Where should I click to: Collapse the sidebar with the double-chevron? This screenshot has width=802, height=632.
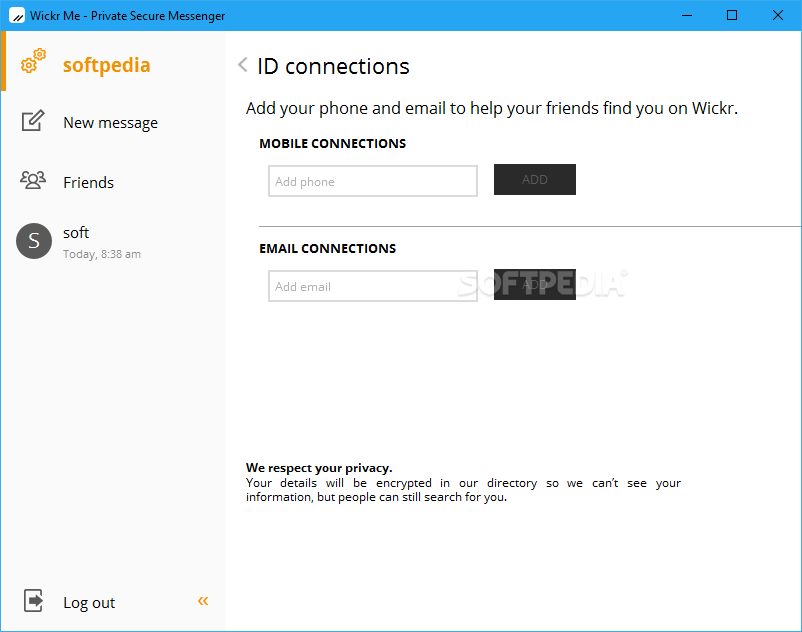[x=203, y=601]
